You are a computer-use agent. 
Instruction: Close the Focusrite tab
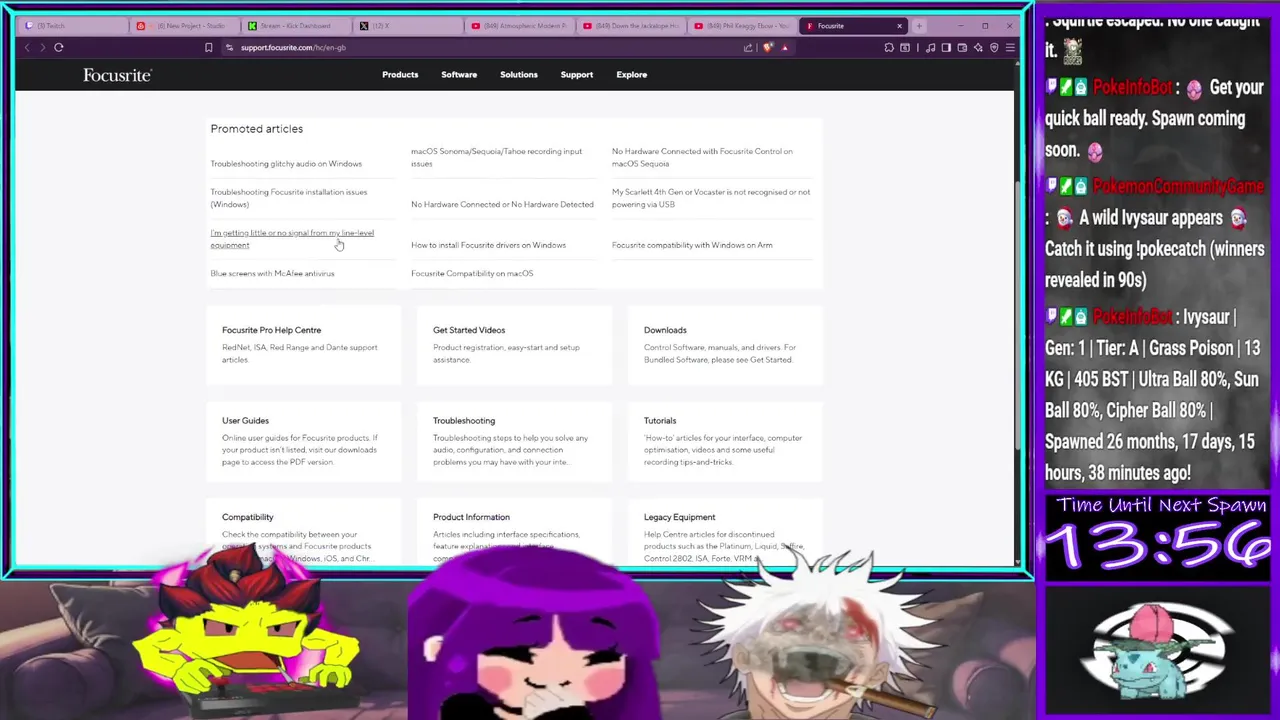coord(899,26)
